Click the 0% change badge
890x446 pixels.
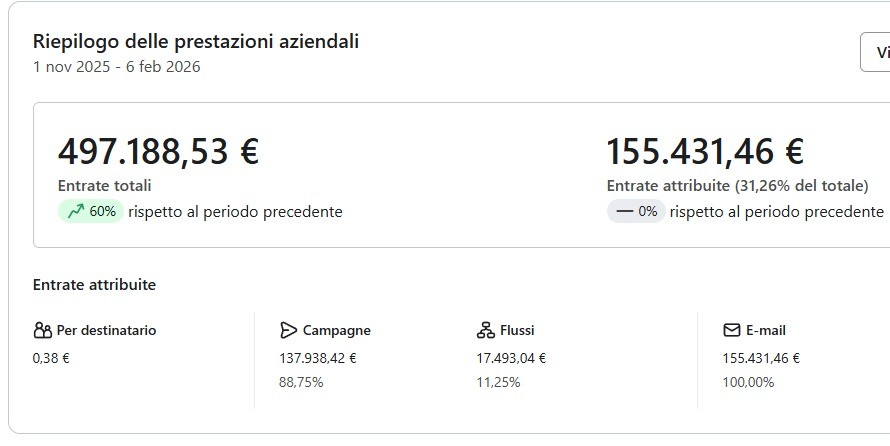pyautogui.click(x=636, y=212)
